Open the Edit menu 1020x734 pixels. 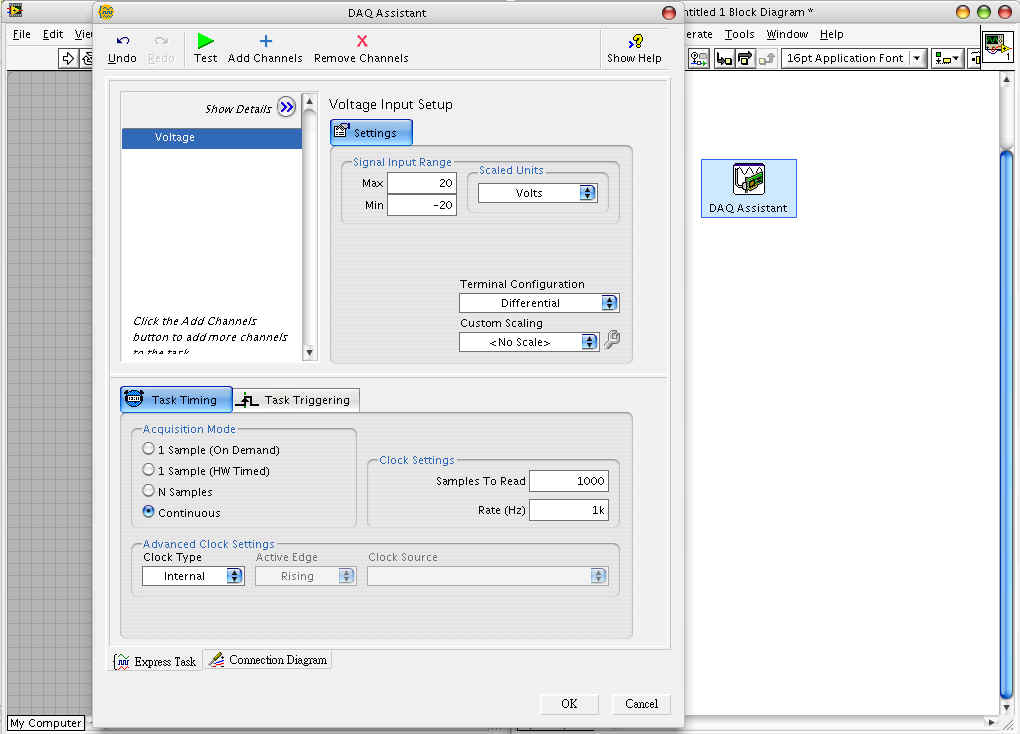pyautogui.click(x=53, y=34)
